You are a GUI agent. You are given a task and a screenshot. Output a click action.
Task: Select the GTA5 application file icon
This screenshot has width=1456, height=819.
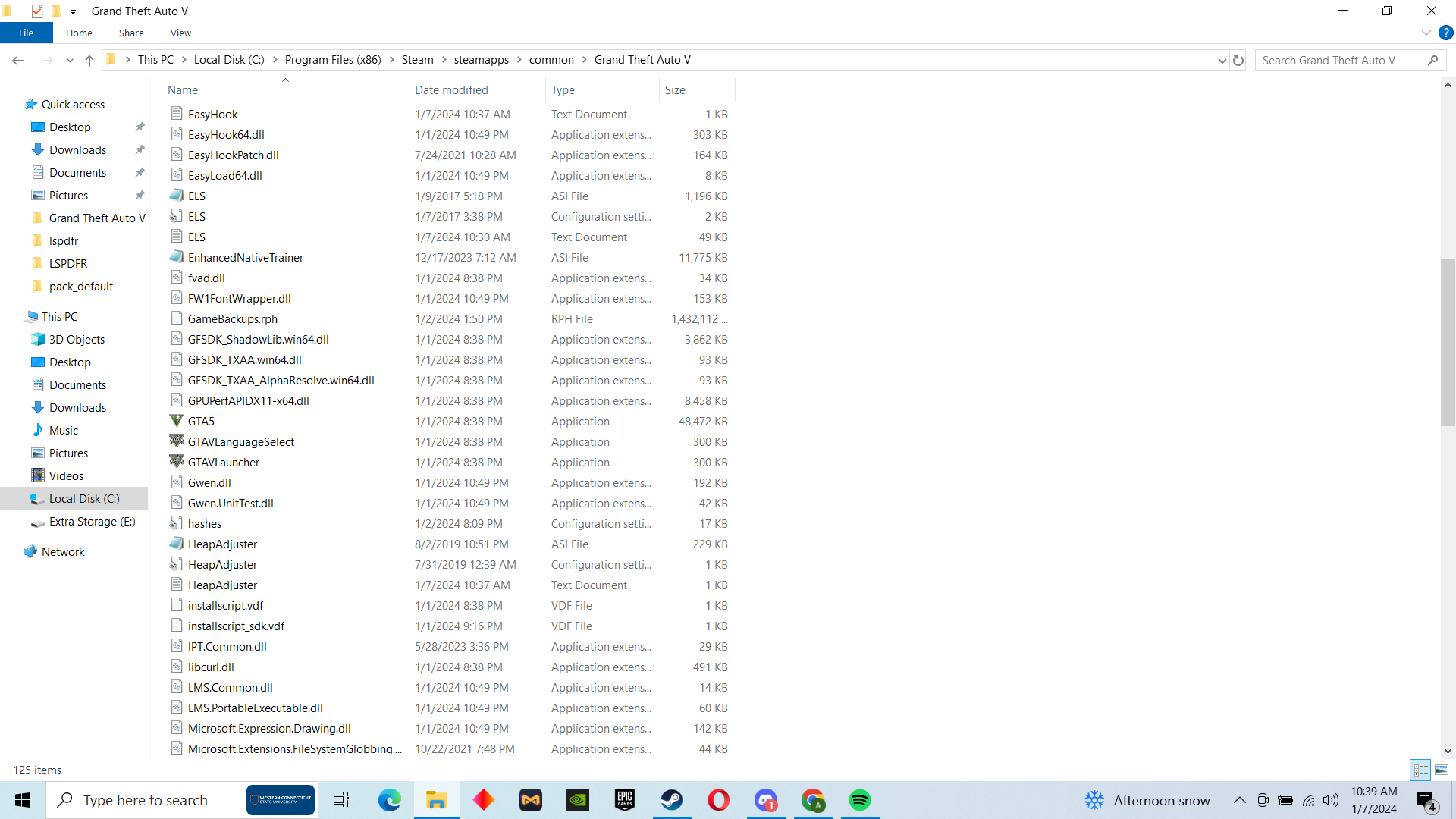coord(177,421)
